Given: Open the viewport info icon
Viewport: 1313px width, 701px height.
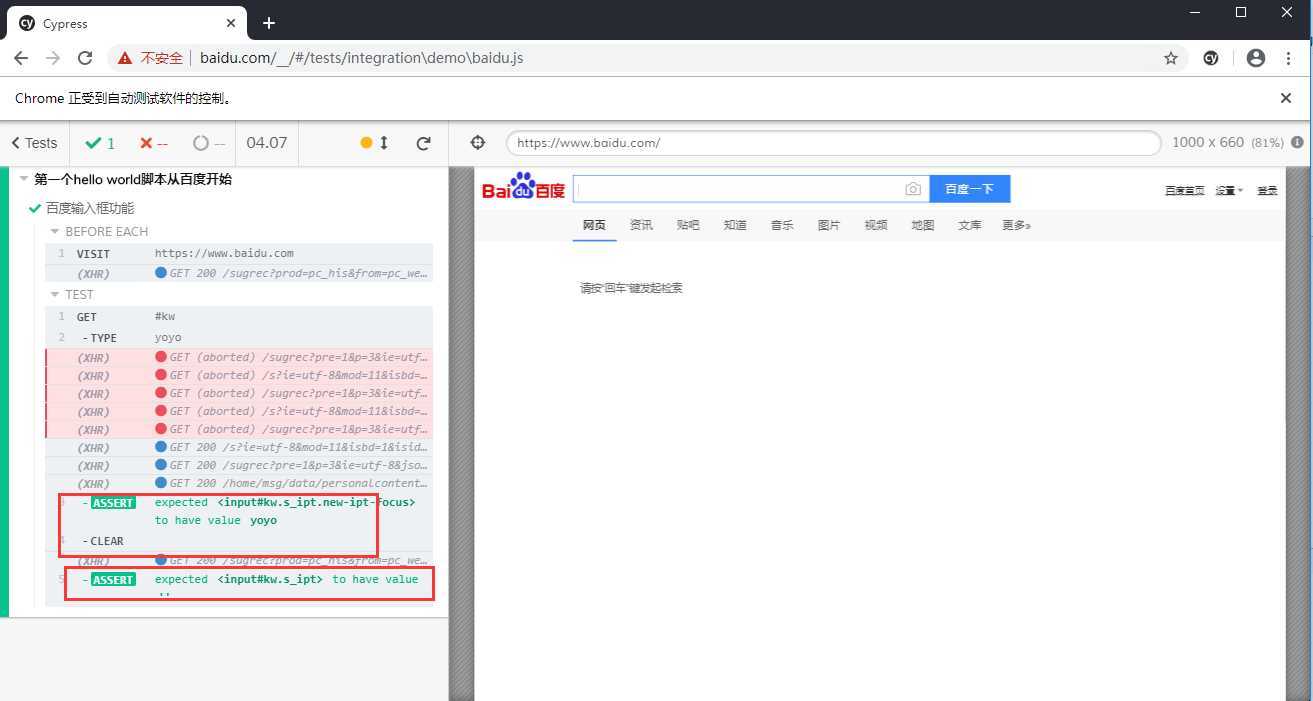Looking at the screenshot, I should pos(1298,143).
